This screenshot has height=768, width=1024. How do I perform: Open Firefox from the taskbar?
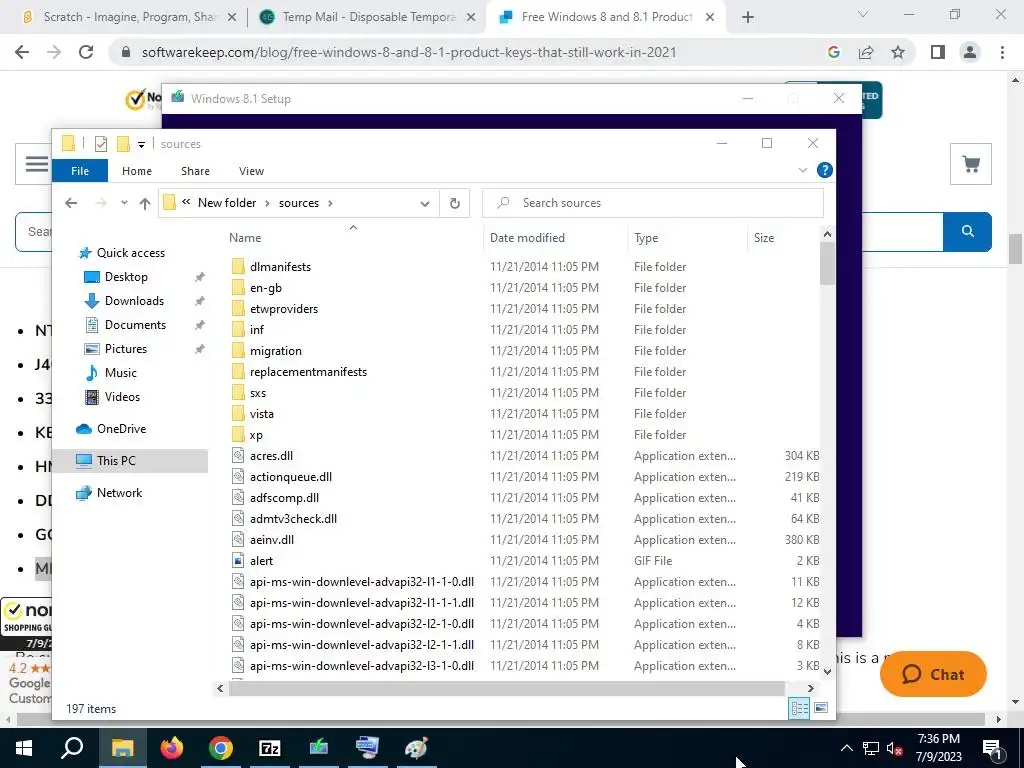click(172, 748)
